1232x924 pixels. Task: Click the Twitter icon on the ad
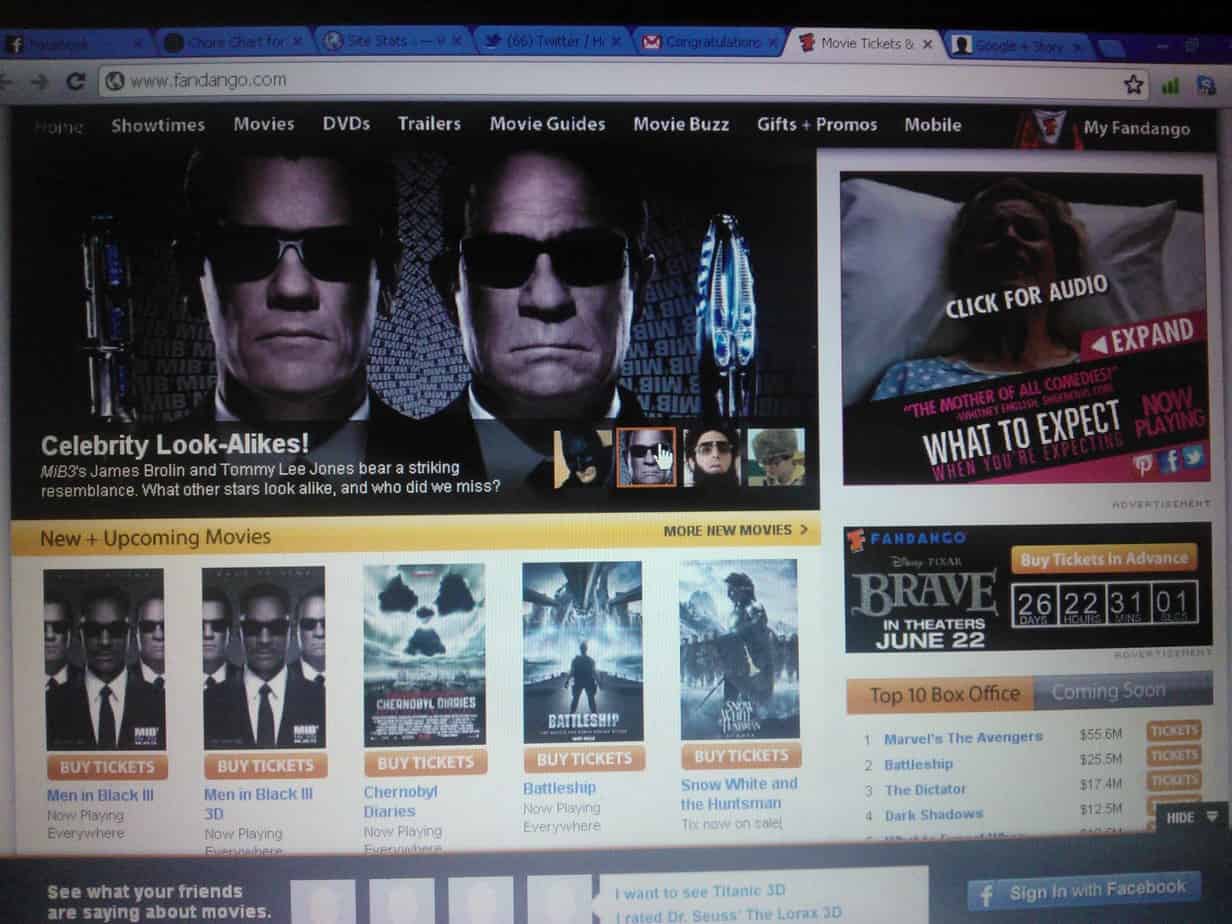tap(1193, 457)
